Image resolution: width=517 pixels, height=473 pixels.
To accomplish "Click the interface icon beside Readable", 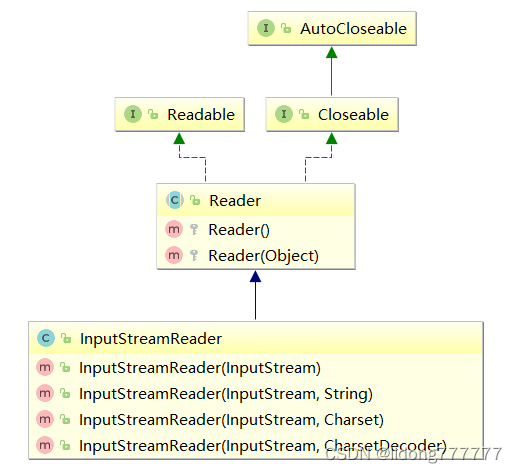I will pyautogui.click(x=133, y=114).
